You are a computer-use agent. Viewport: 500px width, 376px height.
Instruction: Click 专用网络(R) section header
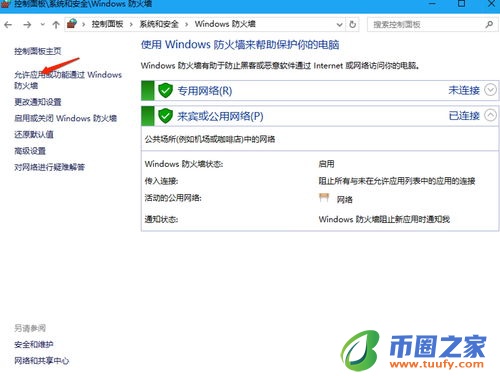(205, 90)
